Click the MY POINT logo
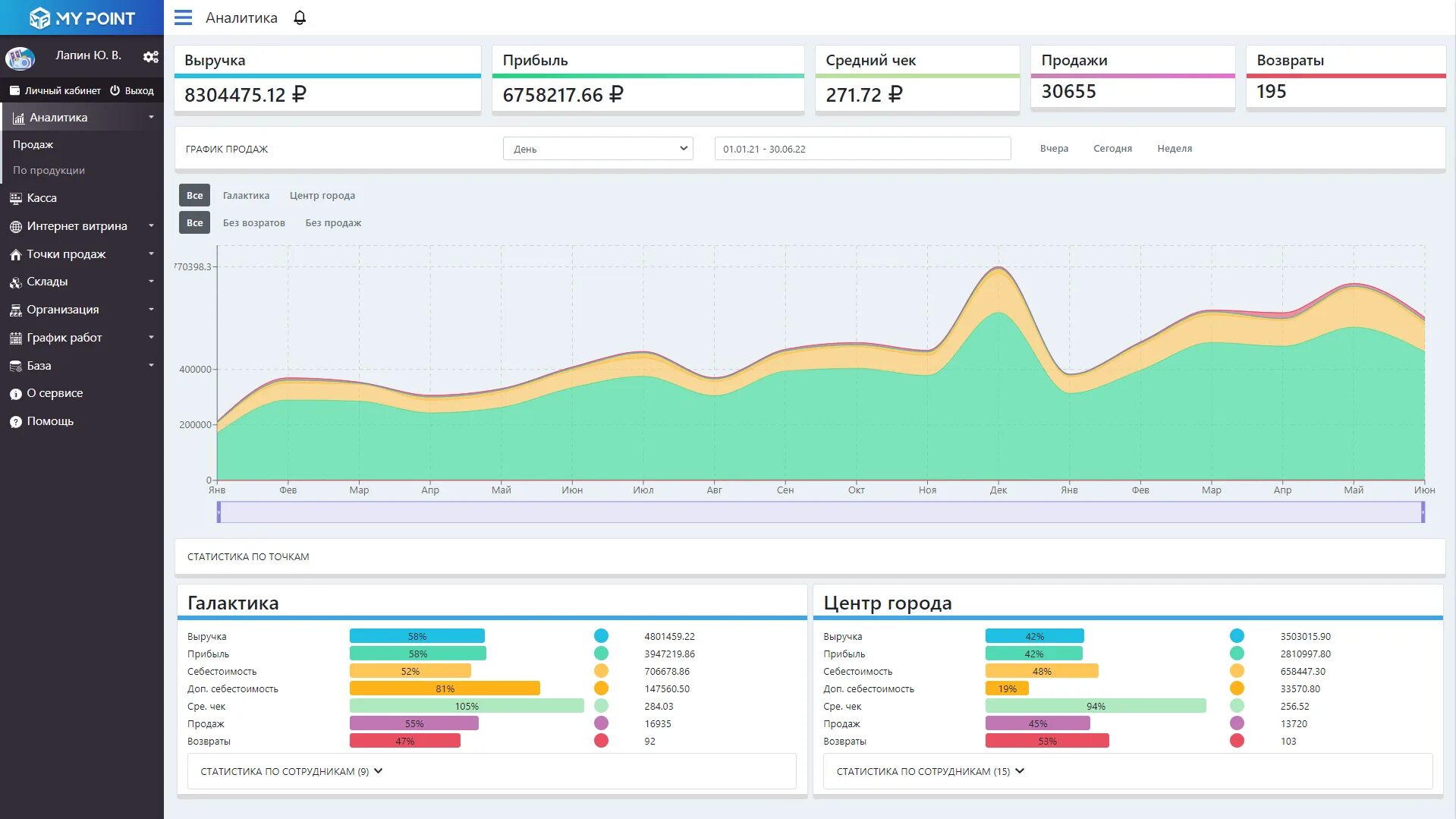1456x819 pixels. click(82, 17)
